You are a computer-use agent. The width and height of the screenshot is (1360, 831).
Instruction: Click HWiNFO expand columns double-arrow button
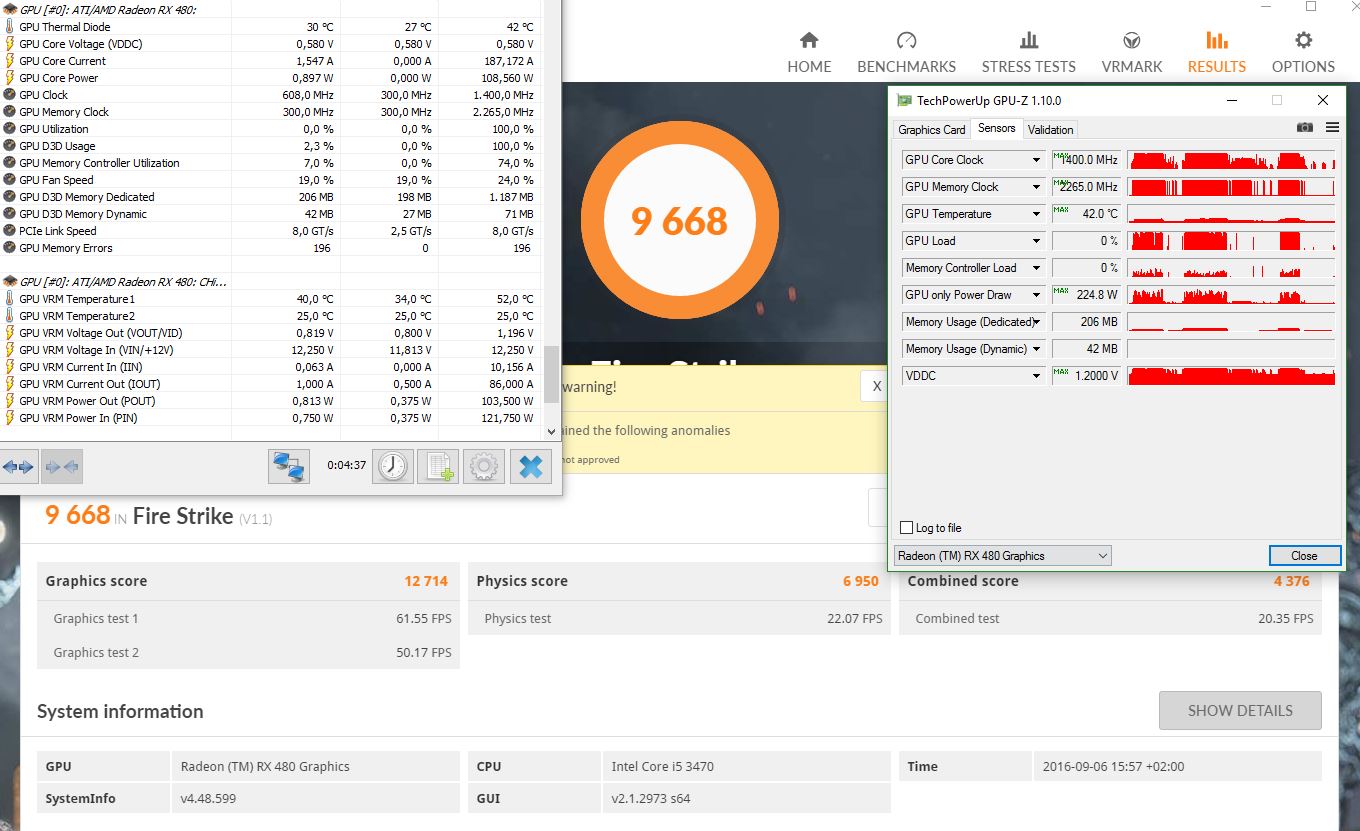pos(18,466)
